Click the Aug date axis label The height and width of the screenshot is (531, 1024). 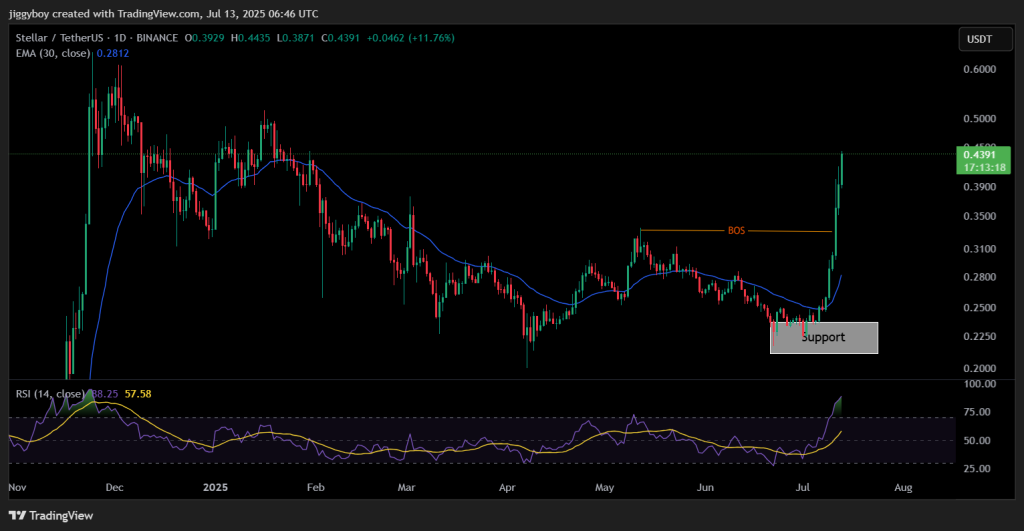pyautogui.click(x=903, y=487)
